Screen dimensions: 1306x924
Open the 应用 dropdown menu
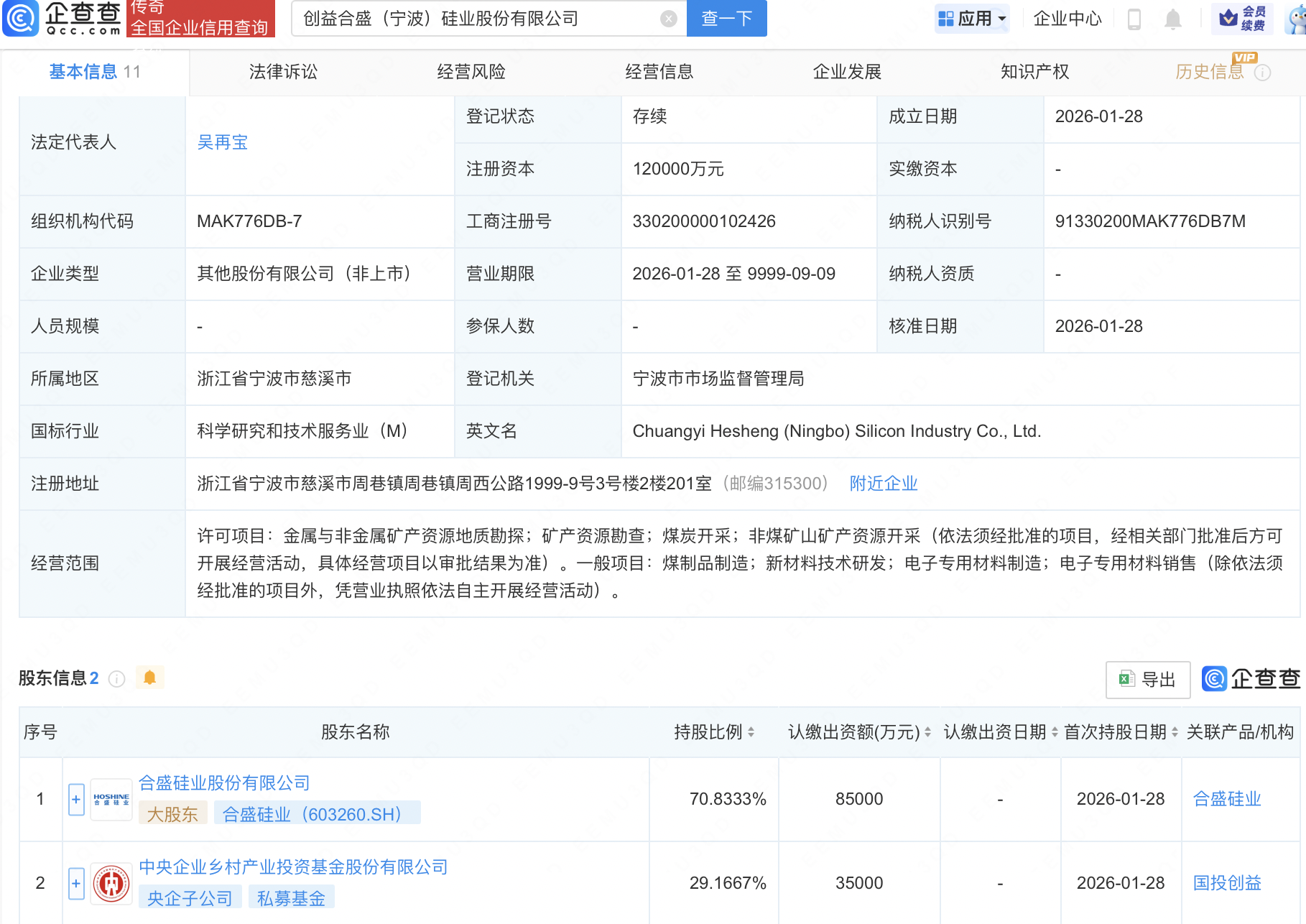972,19
